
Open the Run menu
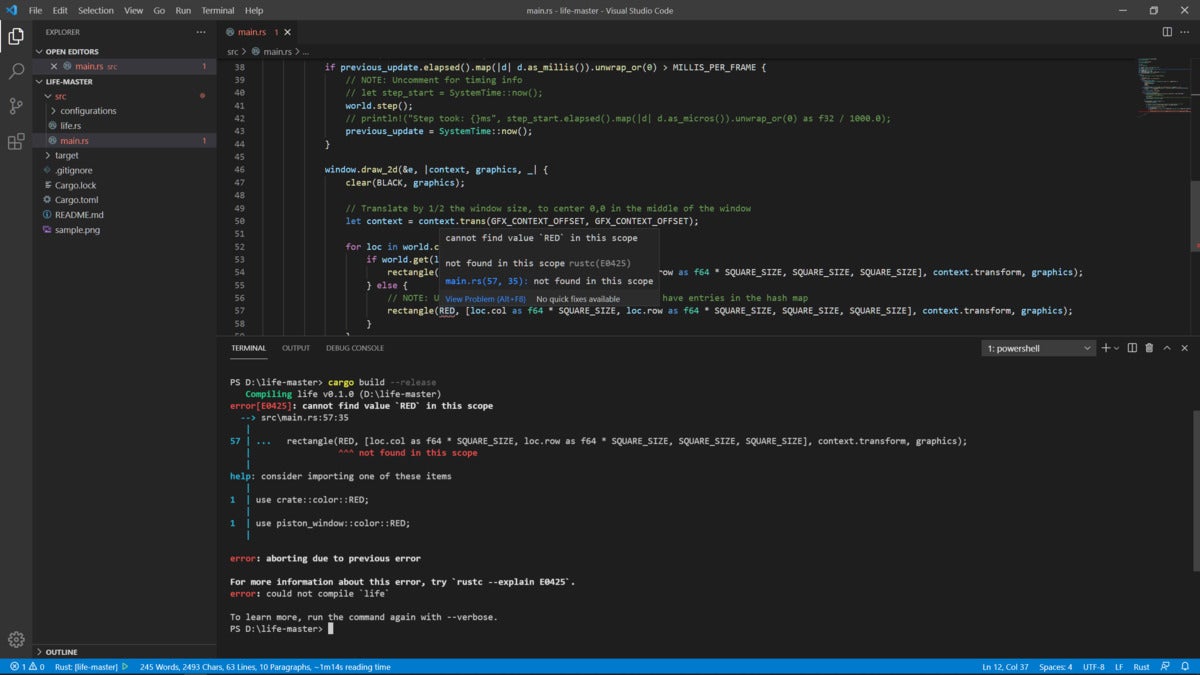[x=183, y=10]
